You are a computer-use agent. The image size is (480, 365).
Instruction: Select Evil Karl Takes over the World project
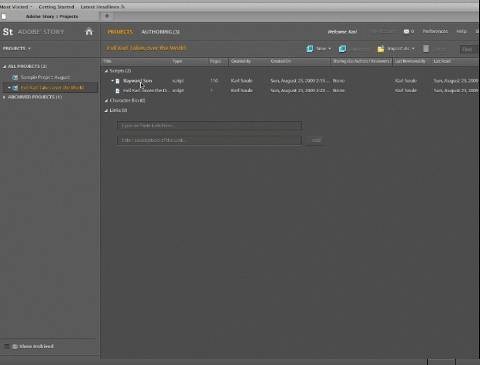click(x=52, y=88)
